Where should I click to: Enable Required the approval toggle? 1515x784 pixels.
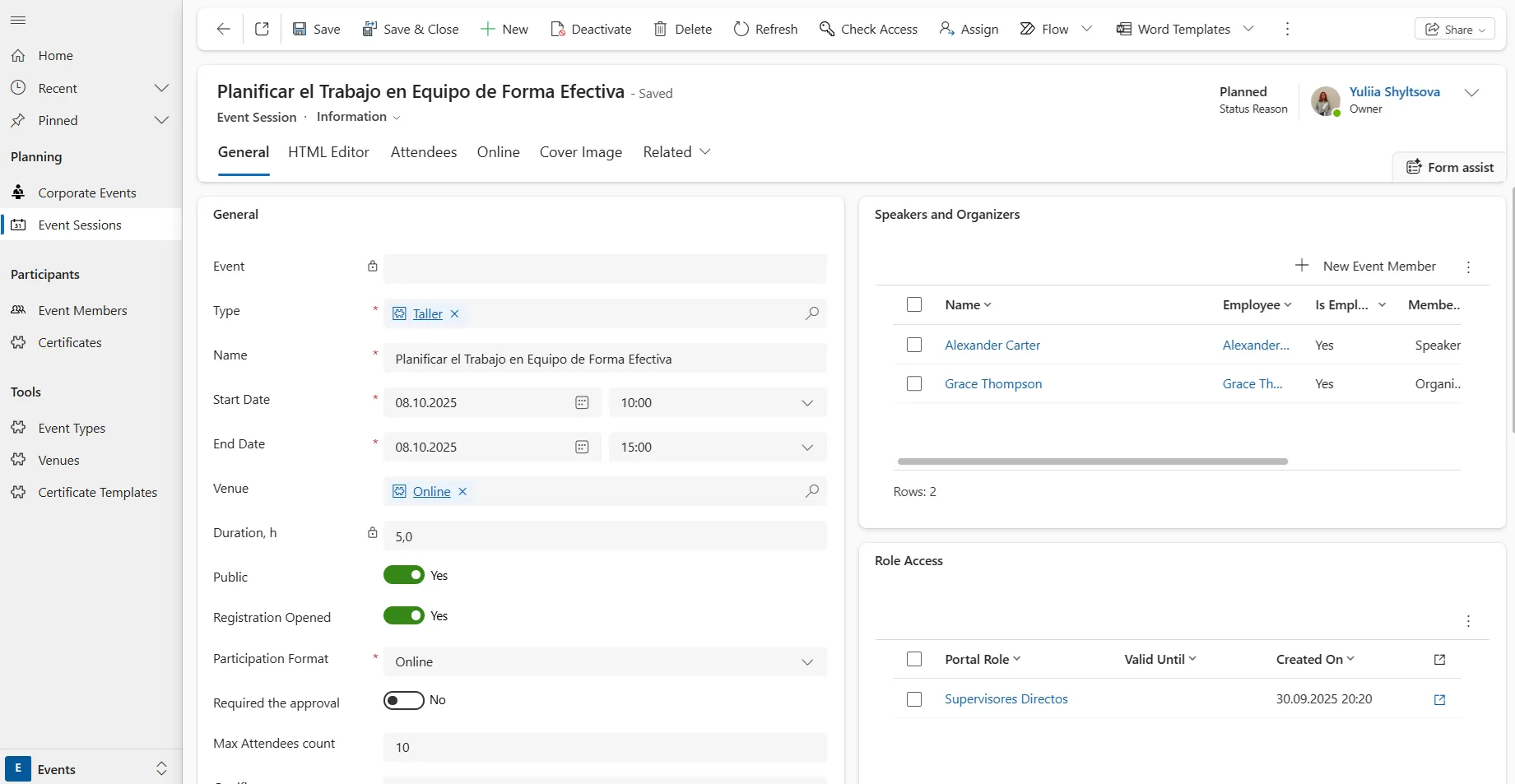click(404, 700)
